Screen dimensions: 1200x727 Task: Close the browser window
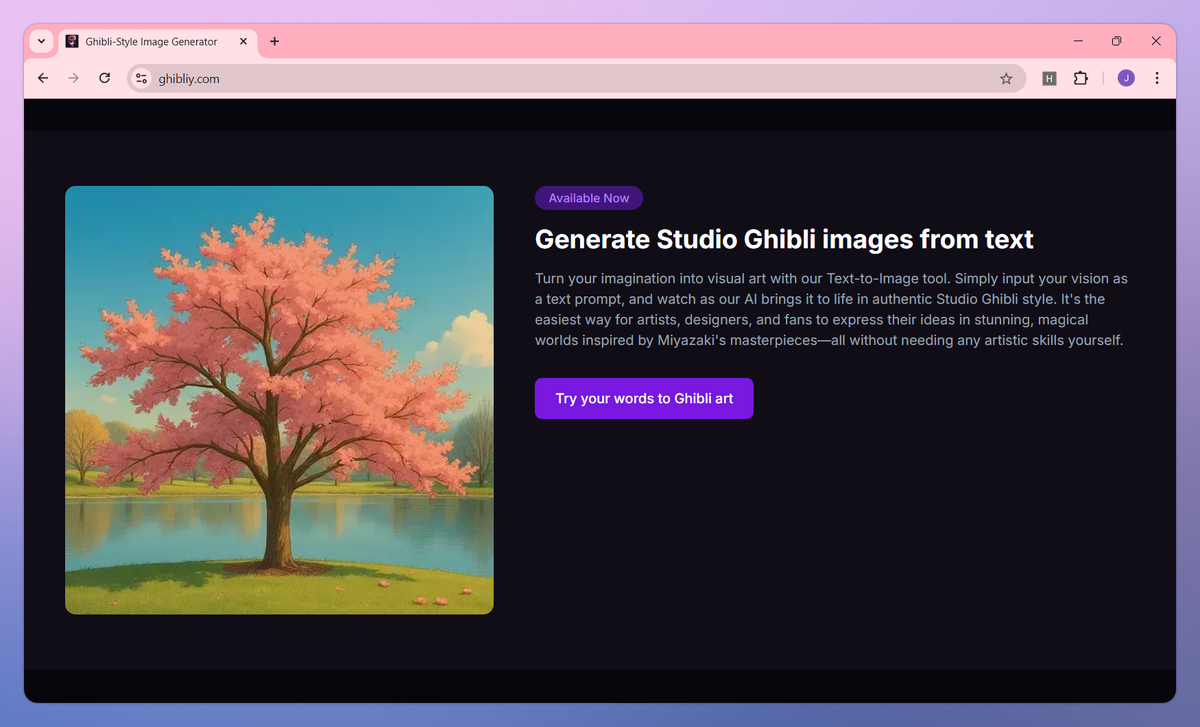coord(1156,41)
